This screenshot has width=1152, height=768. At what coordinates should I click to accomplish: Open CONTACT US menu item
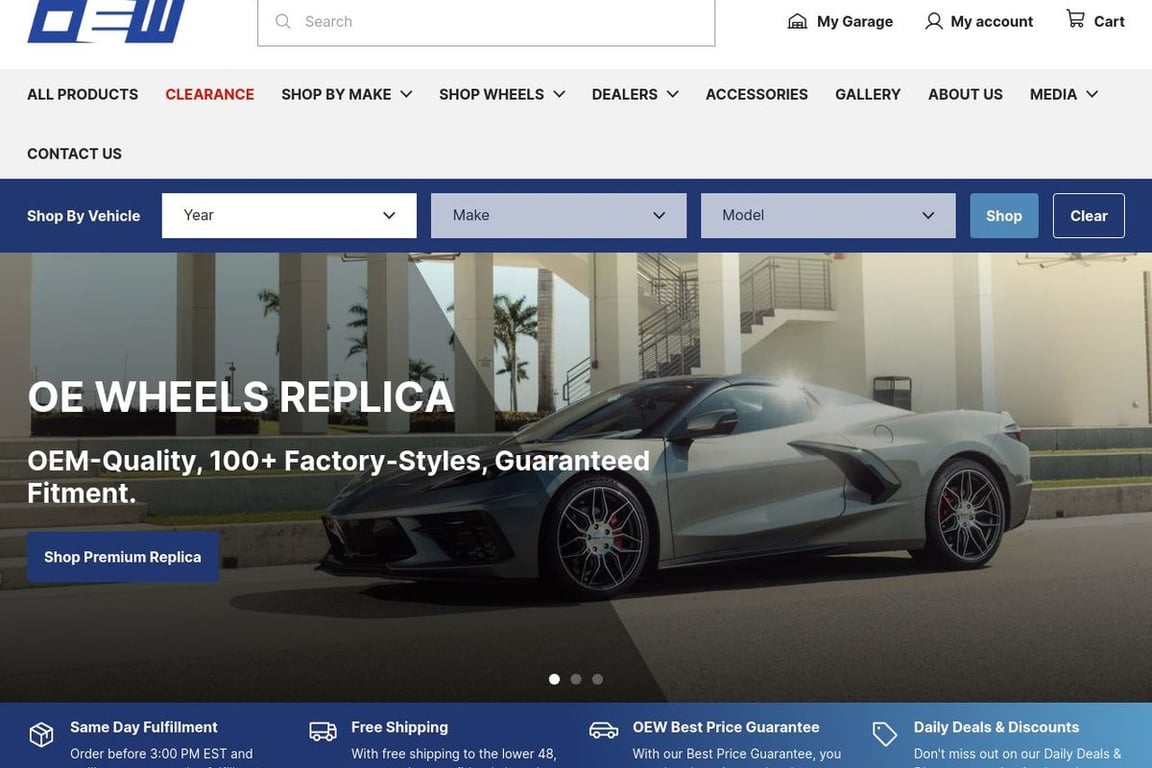(x=74, y=154)
